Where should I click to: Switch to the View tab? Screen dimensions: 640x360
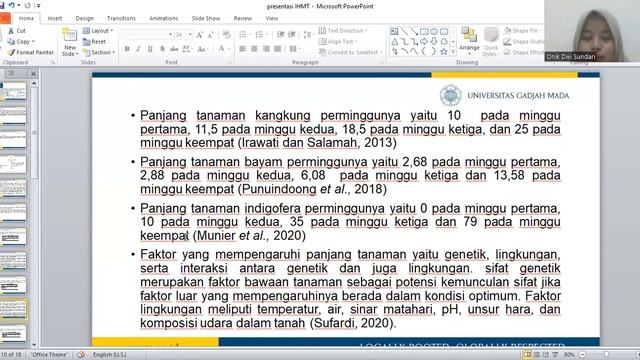(x=271, y=18)
